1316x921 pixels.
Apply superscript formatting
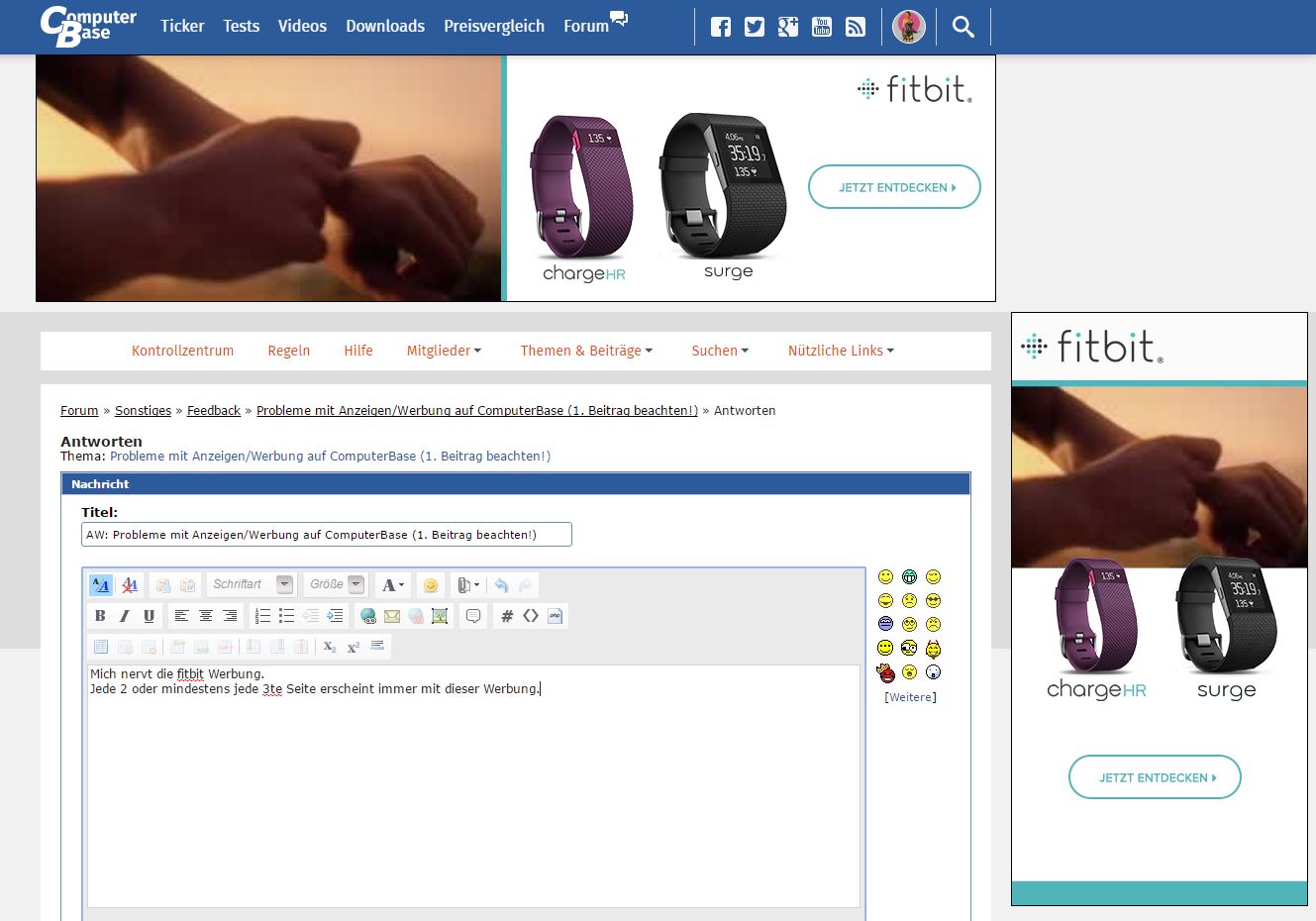click(x=354, y=647)
